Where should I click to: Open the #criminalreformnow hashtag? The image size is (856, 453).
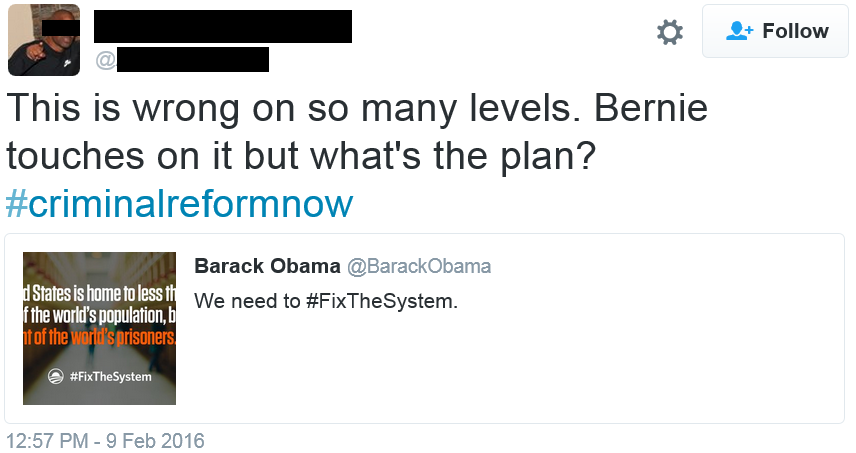point(179,203)
